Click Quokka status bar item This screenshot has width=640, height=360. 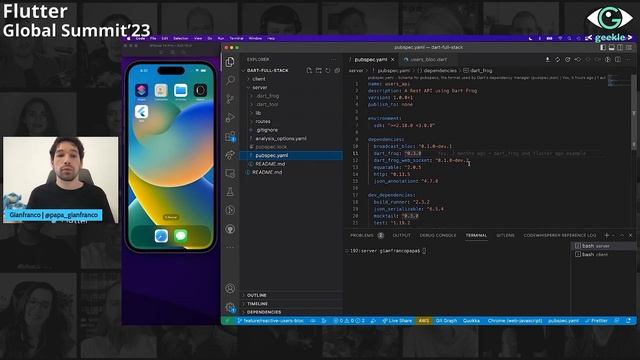(x=471, y=321)
